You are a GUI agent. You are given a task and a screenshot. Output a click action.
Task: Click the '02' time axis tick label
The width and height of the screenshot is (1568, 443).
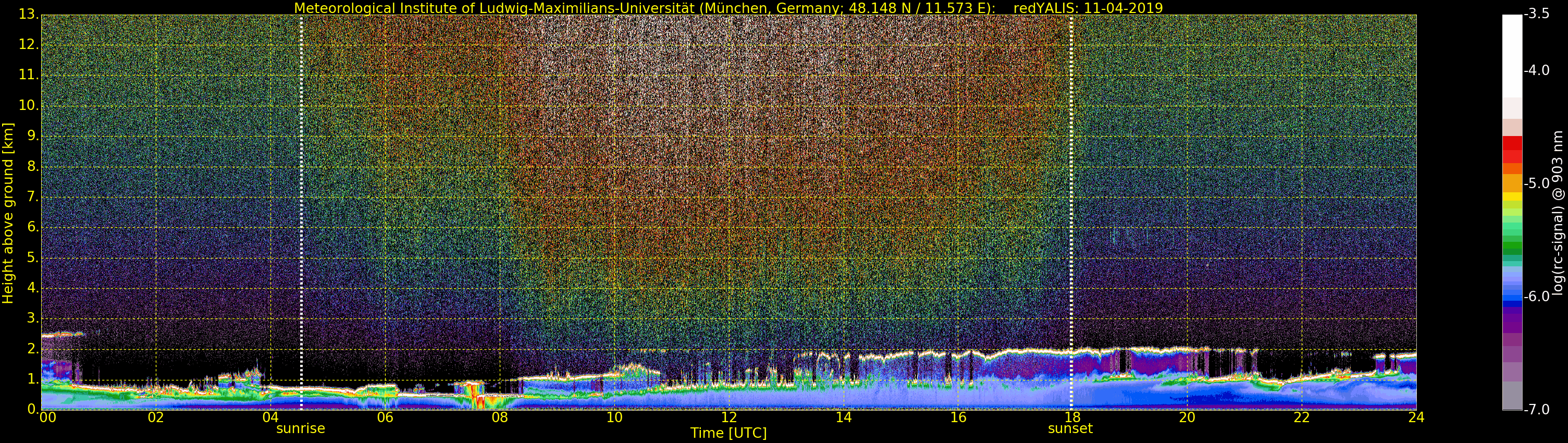point(156,417)
